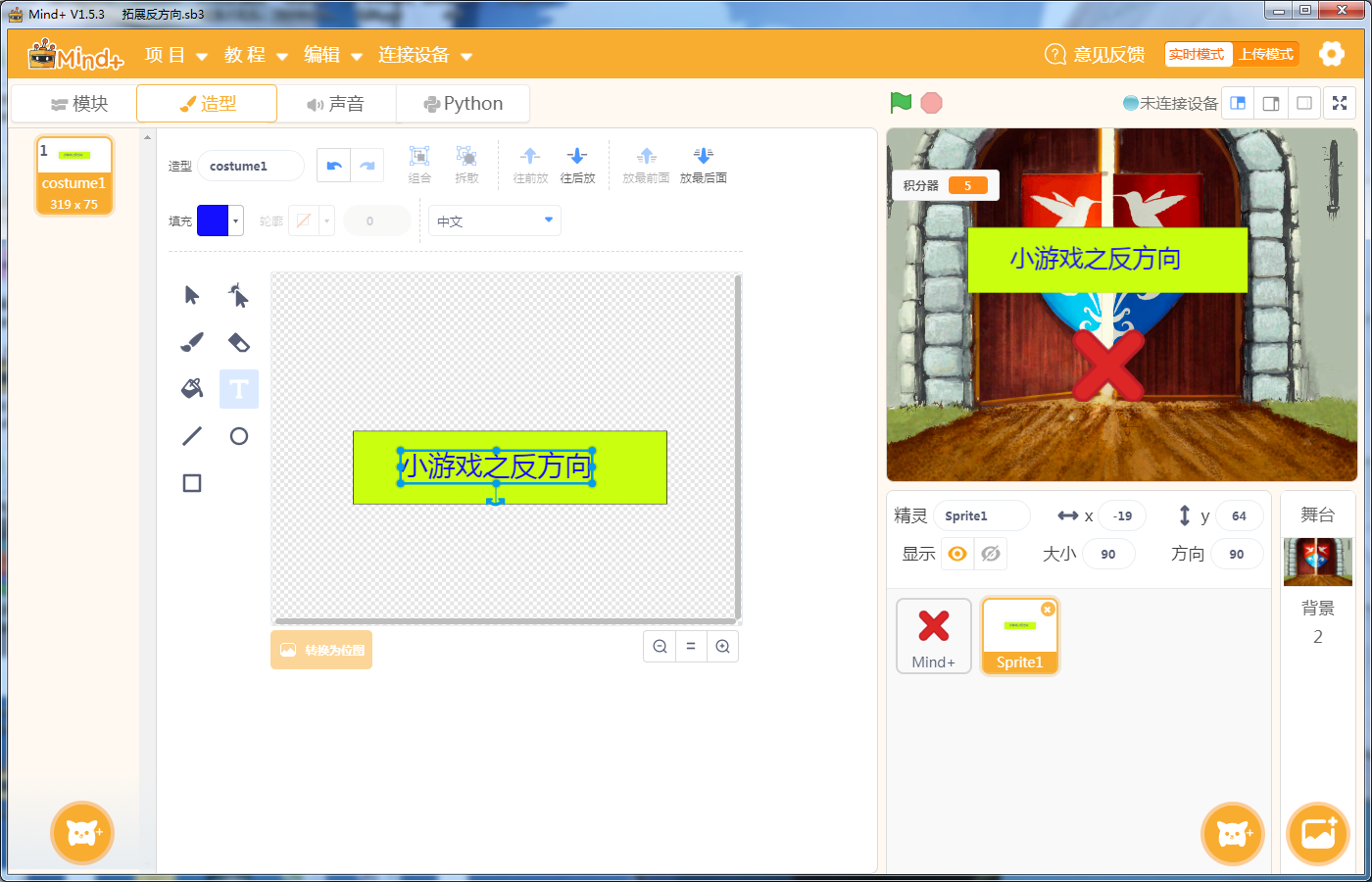Switch to the 声音 tab
The height and width of the screenshot is (882, 1372).
[336, 103]
